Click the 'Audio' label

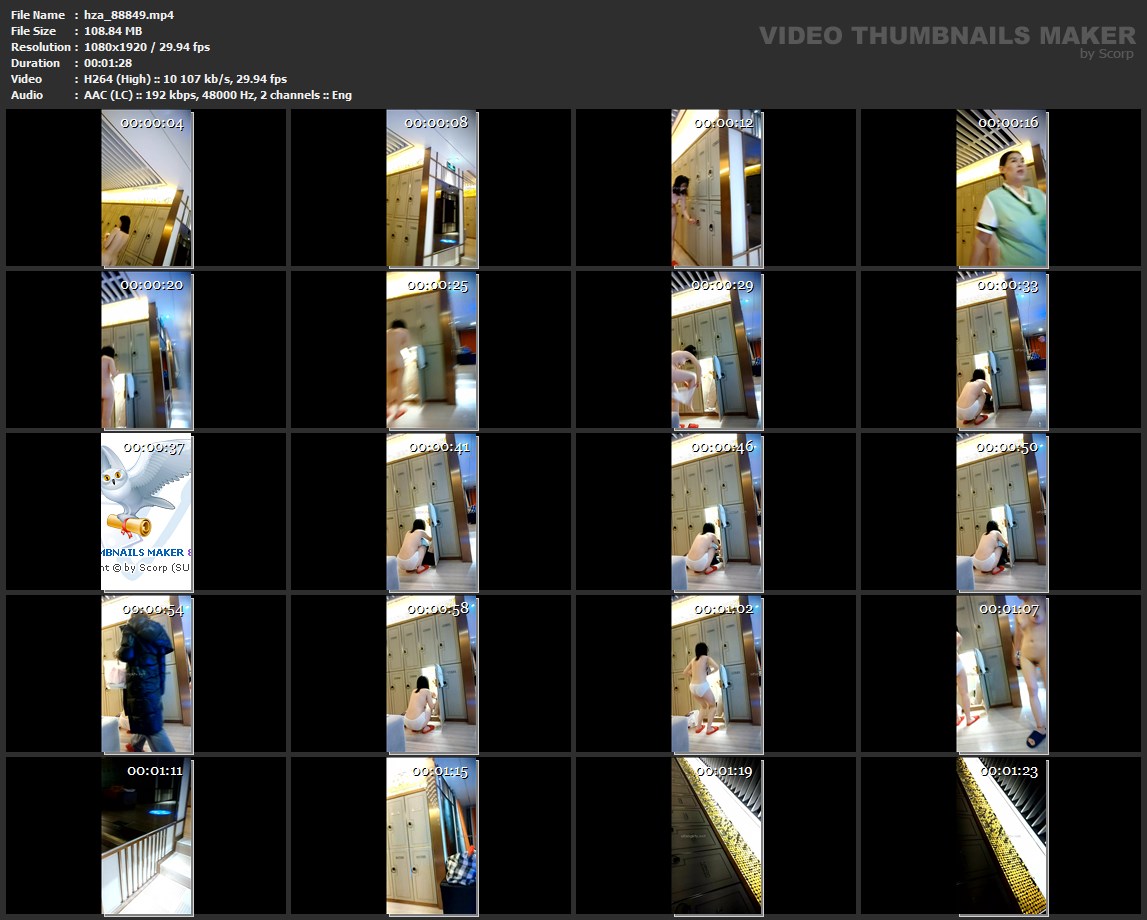coord(27,95)
